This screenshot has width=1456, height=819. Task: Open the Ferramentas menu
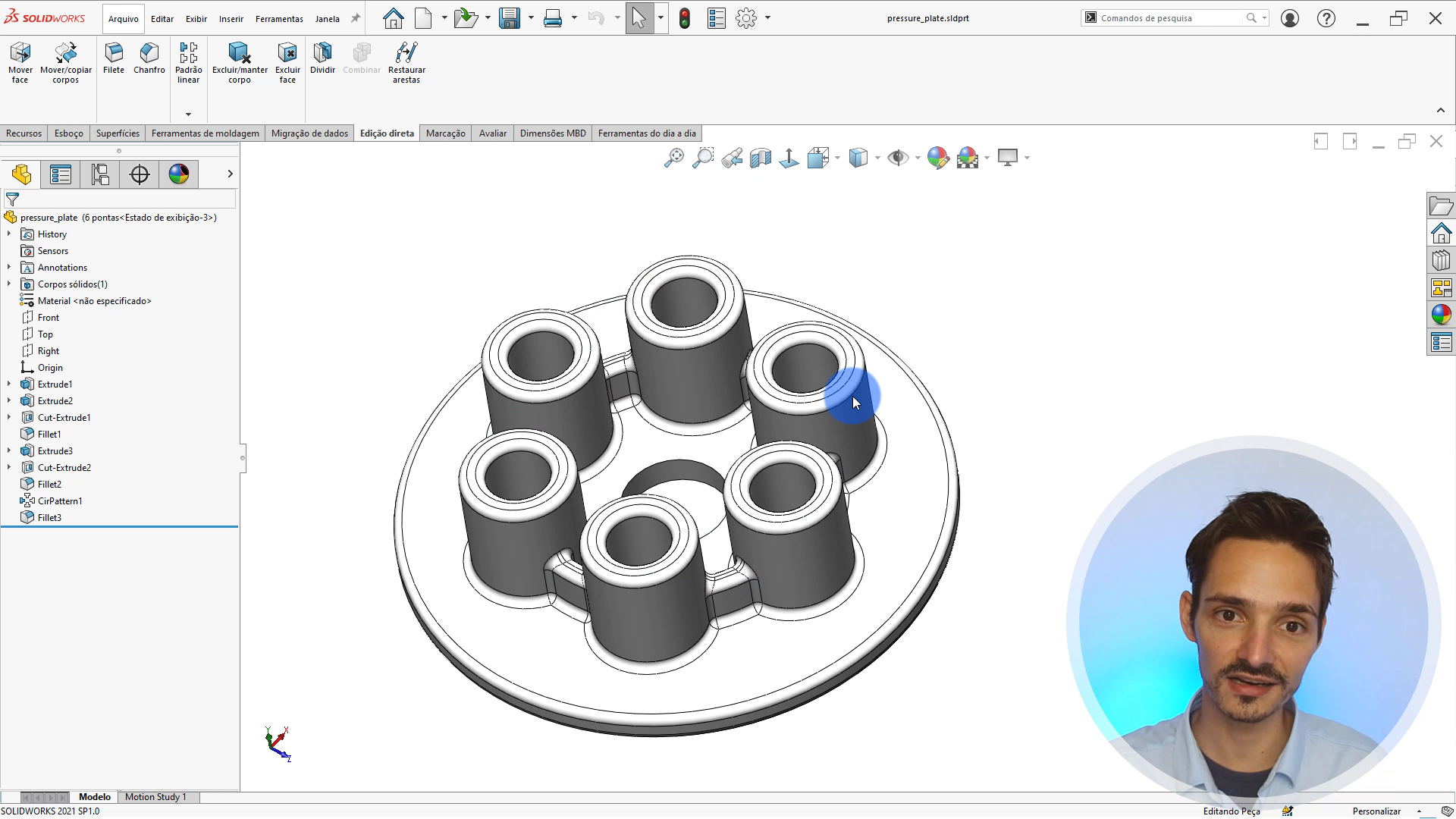pyautogui.click(x=279, y=19)
